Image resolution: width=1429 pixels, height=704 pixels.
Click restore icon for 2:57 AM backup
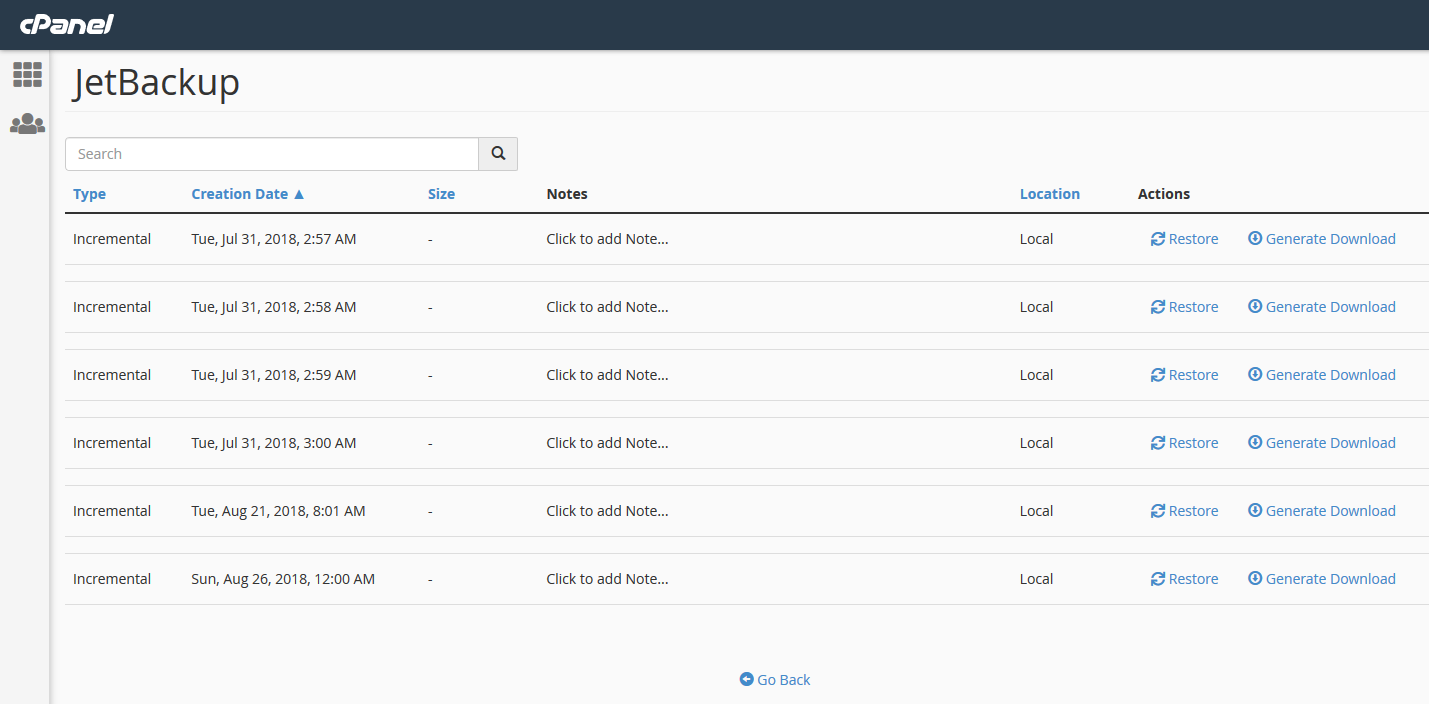coord(1158,239)
